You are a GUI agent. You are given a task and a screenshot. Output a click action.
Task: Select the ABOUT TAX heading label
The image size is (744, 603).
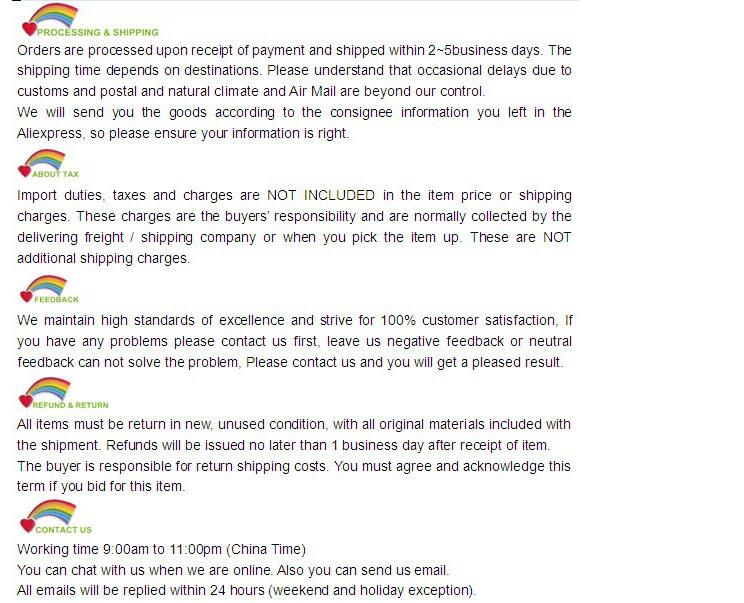tap(56, 174)
